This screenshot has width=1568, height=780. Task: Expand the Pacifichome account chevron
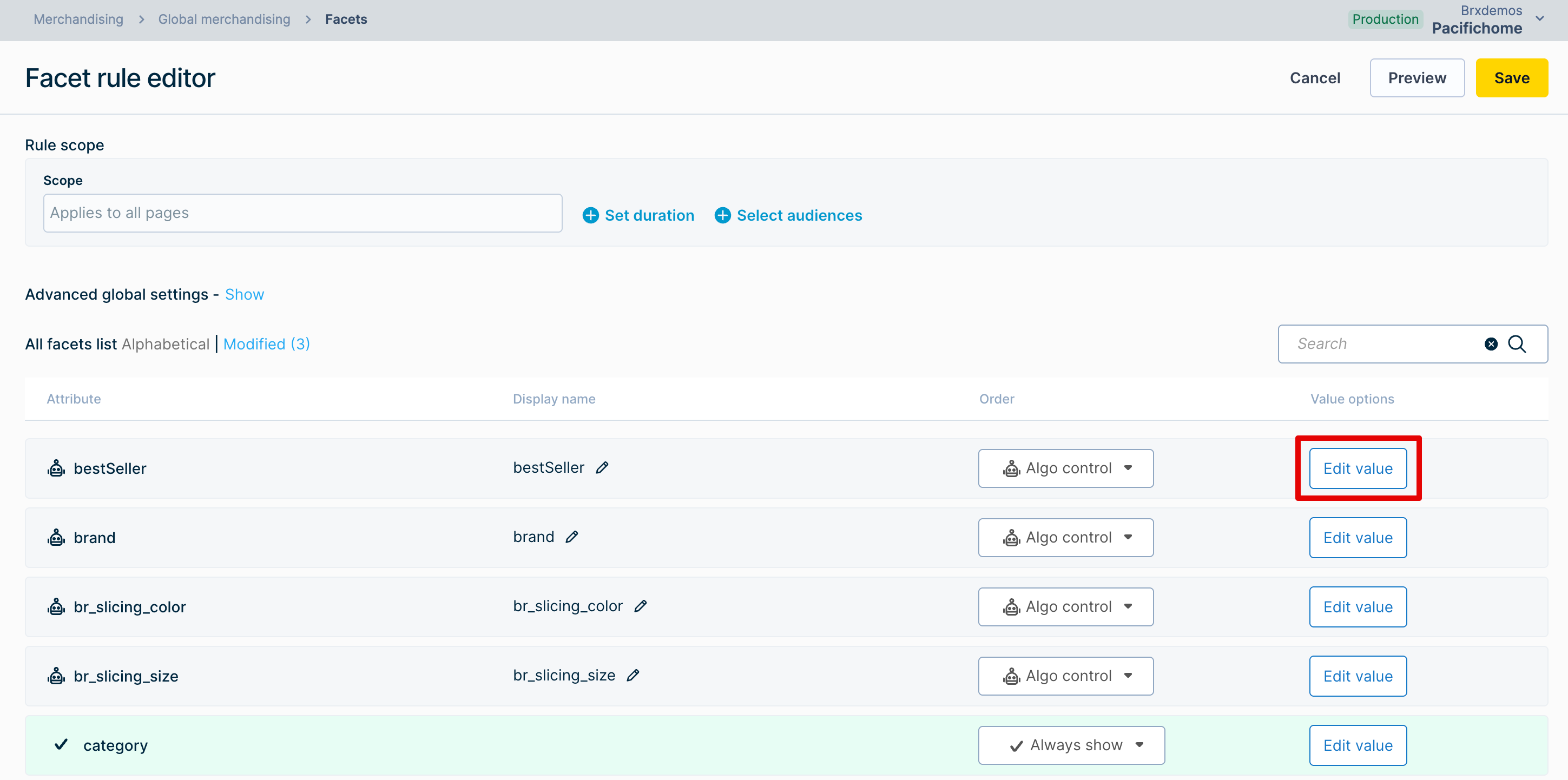(x=1540, y=19)
